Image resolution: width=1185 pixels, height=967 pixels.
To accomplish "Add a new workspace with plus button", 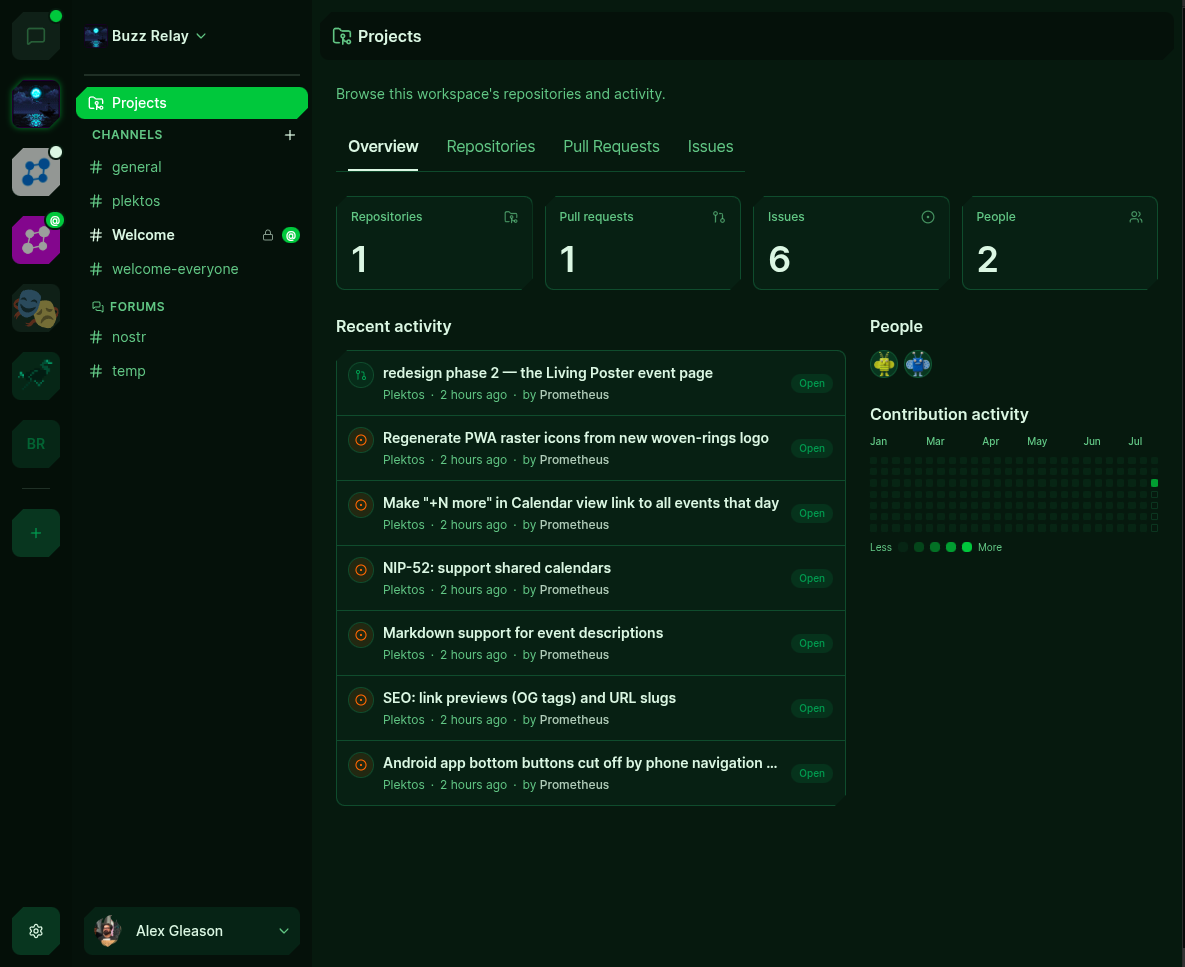I will (36, 533).
